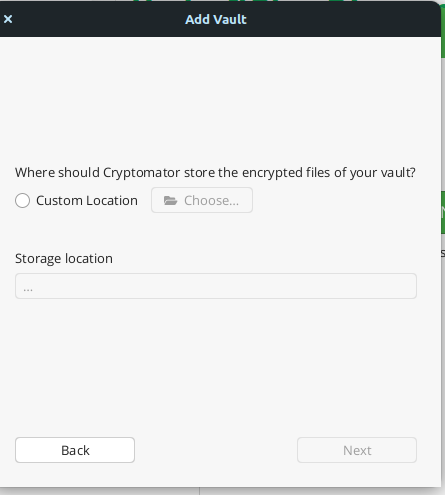Click the folder icon in Choose button
445x495 pixels.
pyautogui.click(x=170, y=200)
